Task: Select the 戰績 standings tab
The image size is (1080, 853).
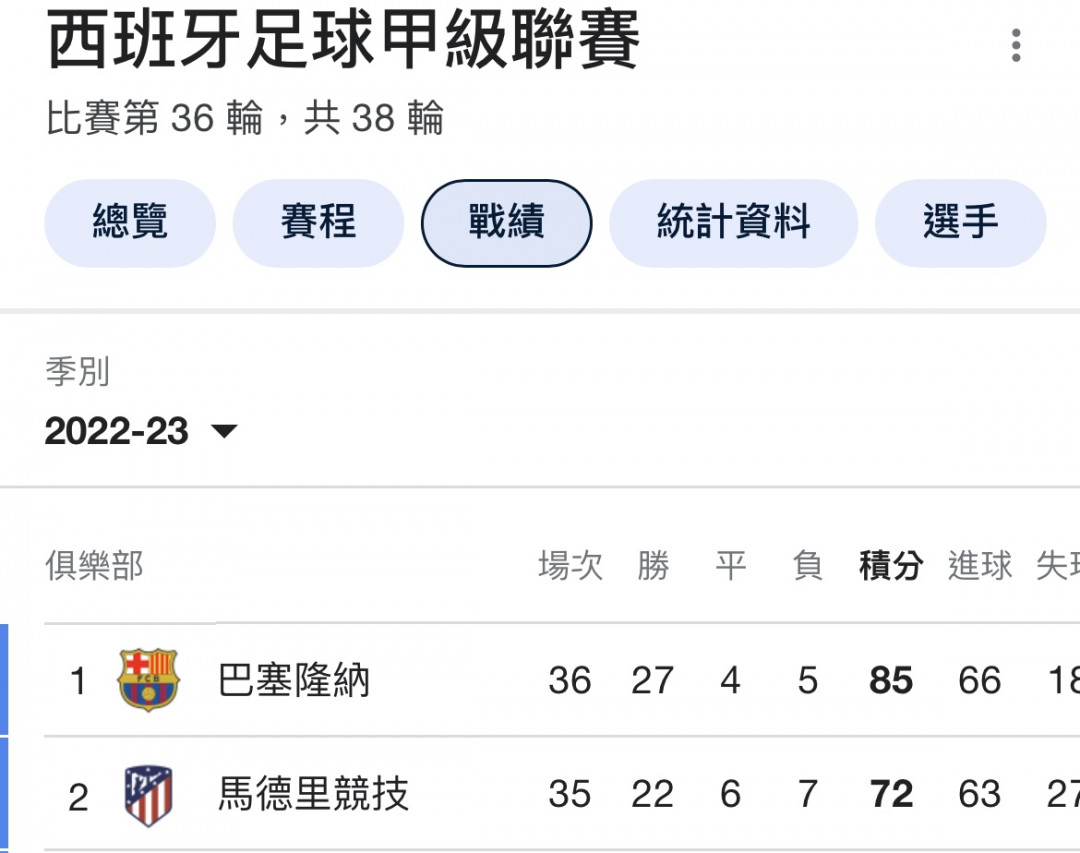Action: click(x=506, y=223)
